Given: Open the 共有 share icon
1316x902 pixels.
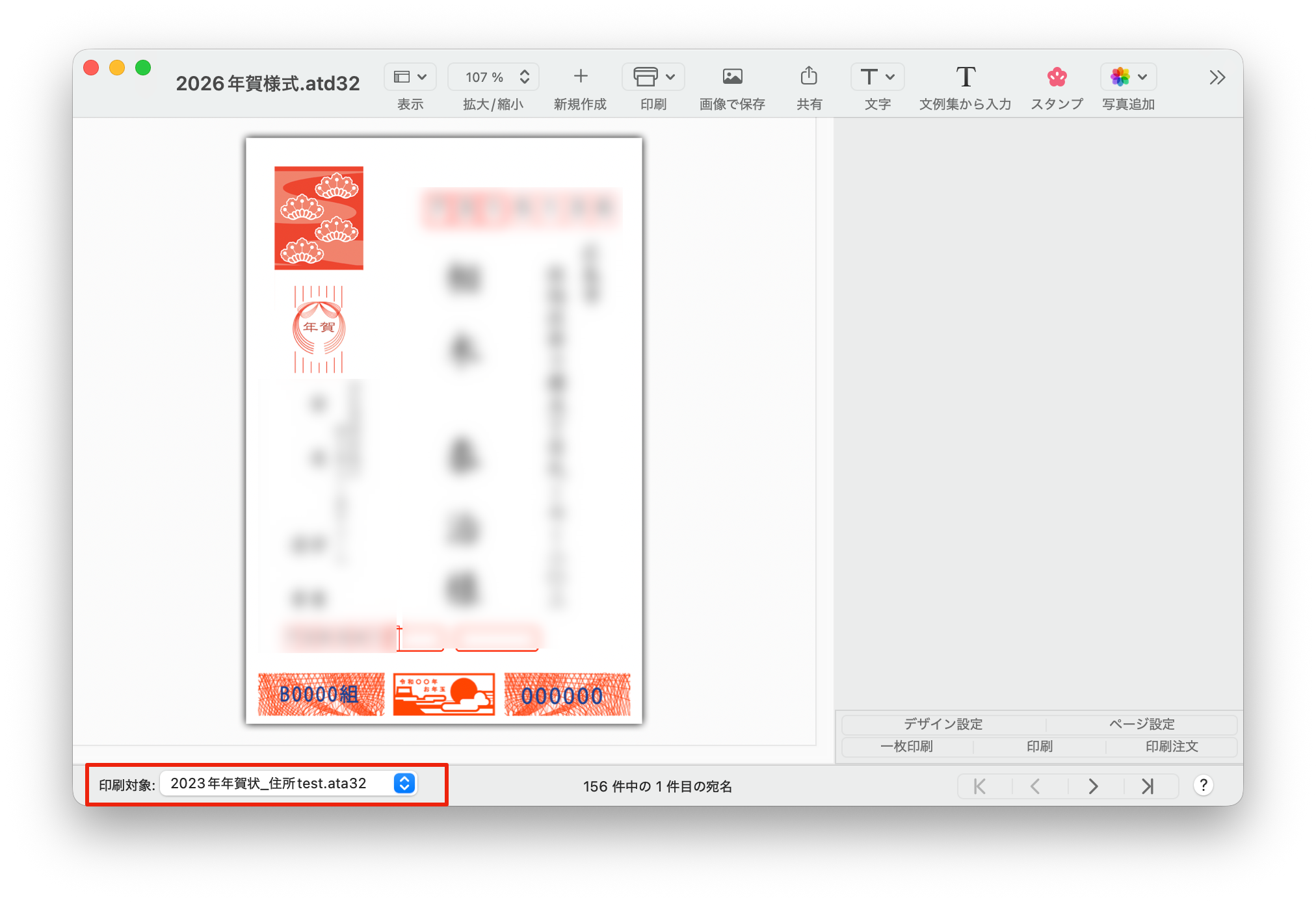Looking at the screenshot, I should (809, 77).
